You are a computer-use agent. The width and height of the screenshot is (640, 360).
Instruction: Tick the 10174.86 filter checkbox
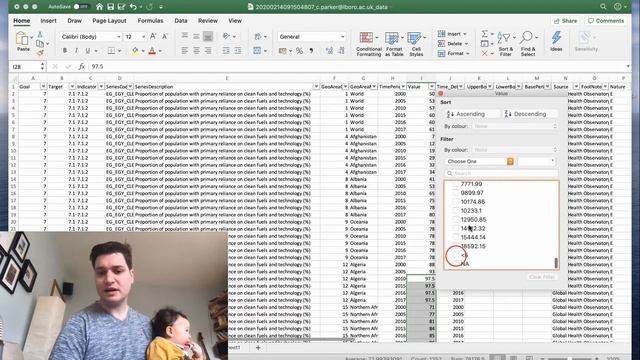coord(456,202)
